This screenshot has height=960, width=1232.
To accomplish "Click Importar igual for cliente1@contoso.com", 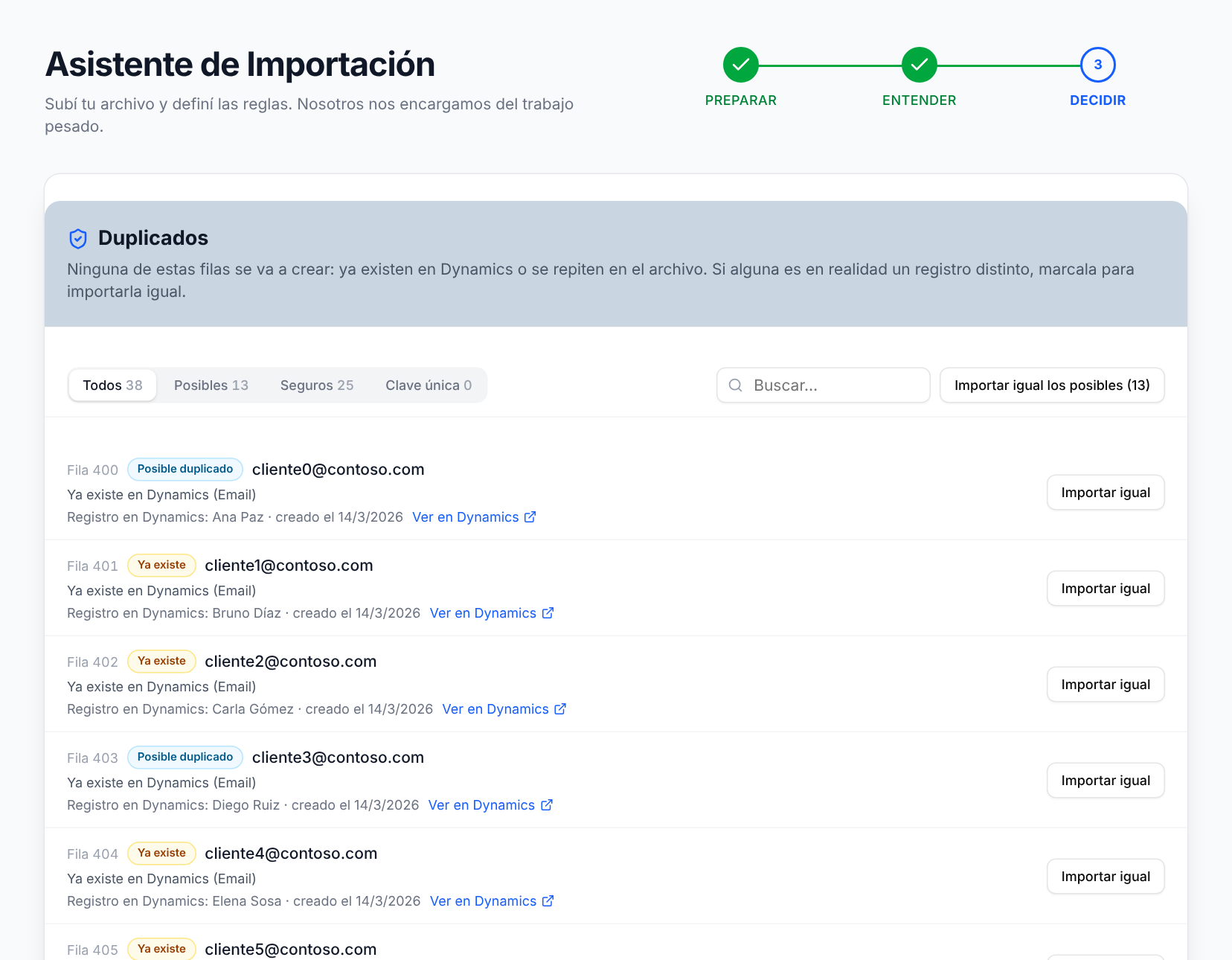I will click(x=1106, y=589).
